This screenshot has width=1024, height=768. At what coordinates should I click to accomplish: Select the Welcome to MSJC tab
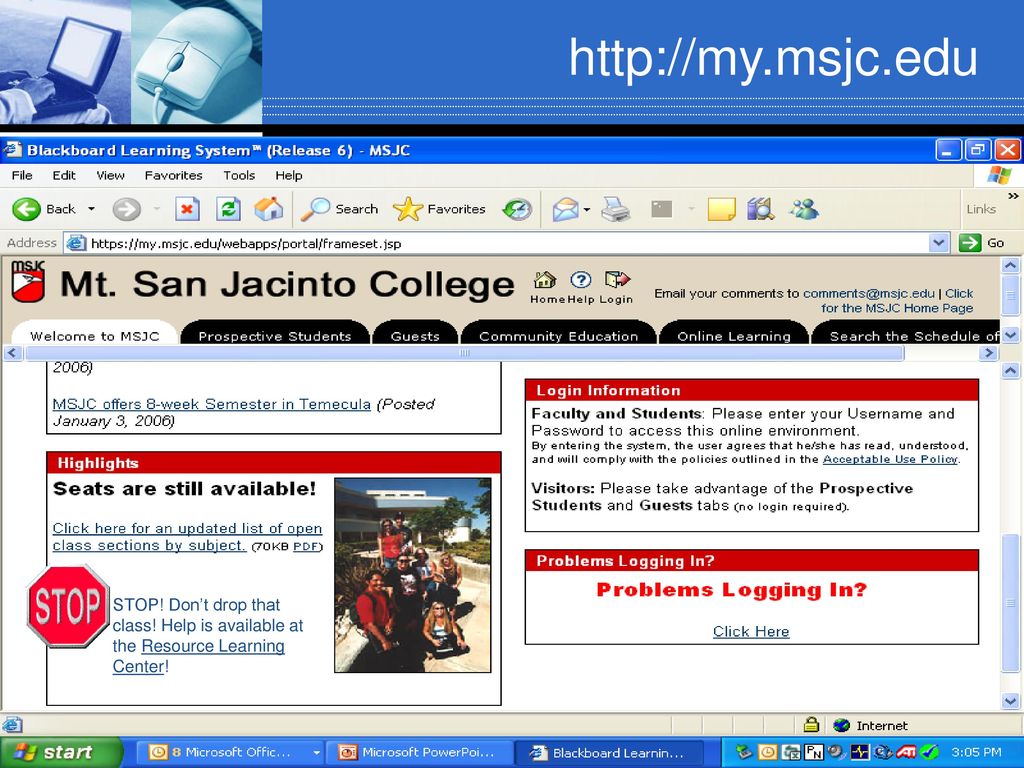pos(95,332)
